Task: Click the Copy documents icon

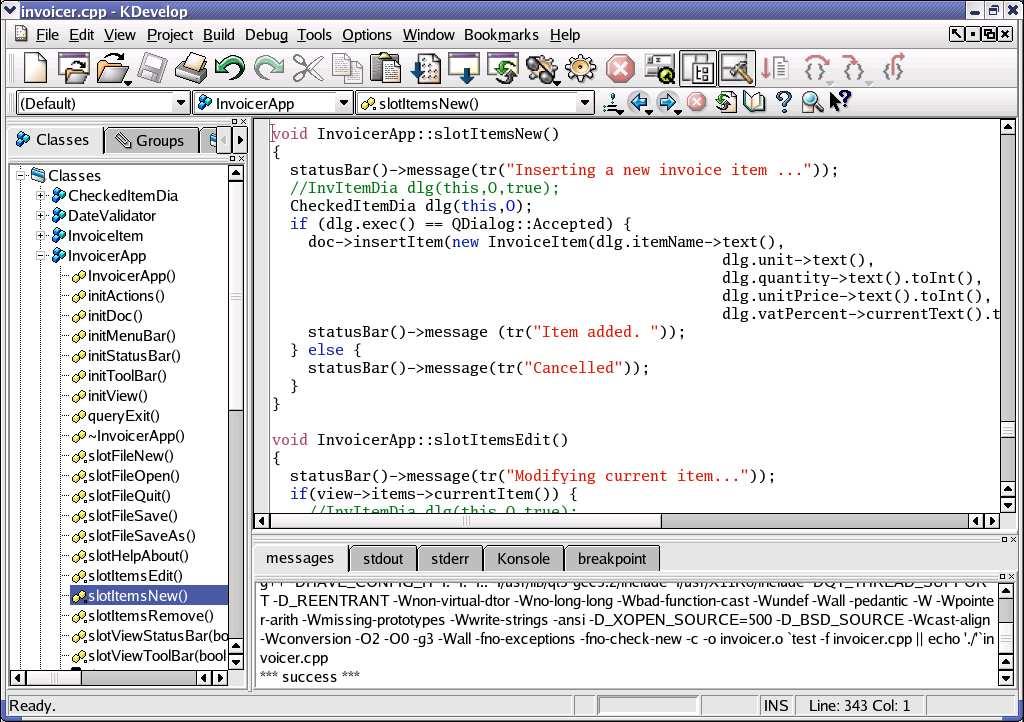Action: (347, 68)
